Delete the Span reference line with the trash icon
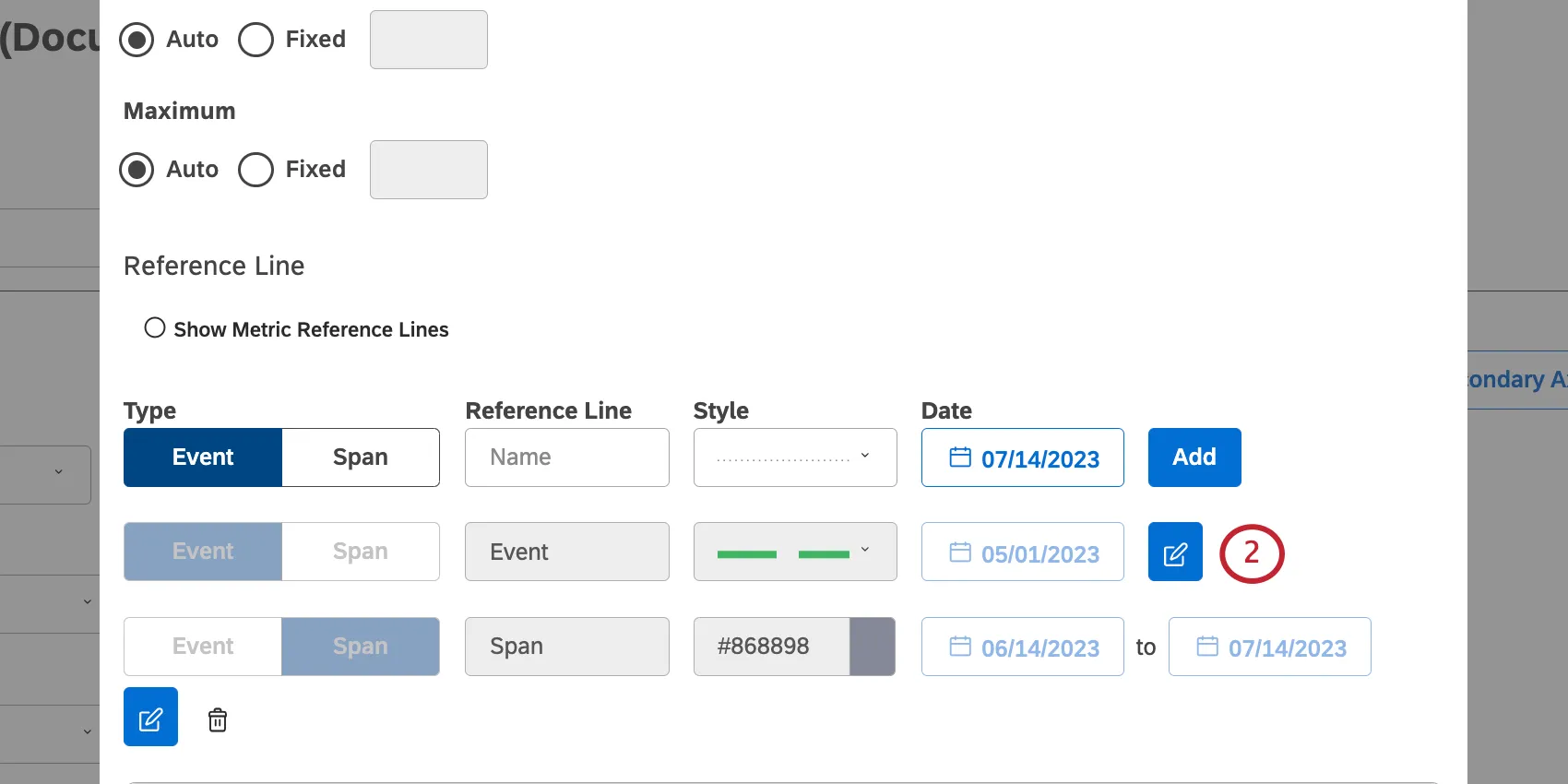Screen dimensions: 1568x784 218,719
